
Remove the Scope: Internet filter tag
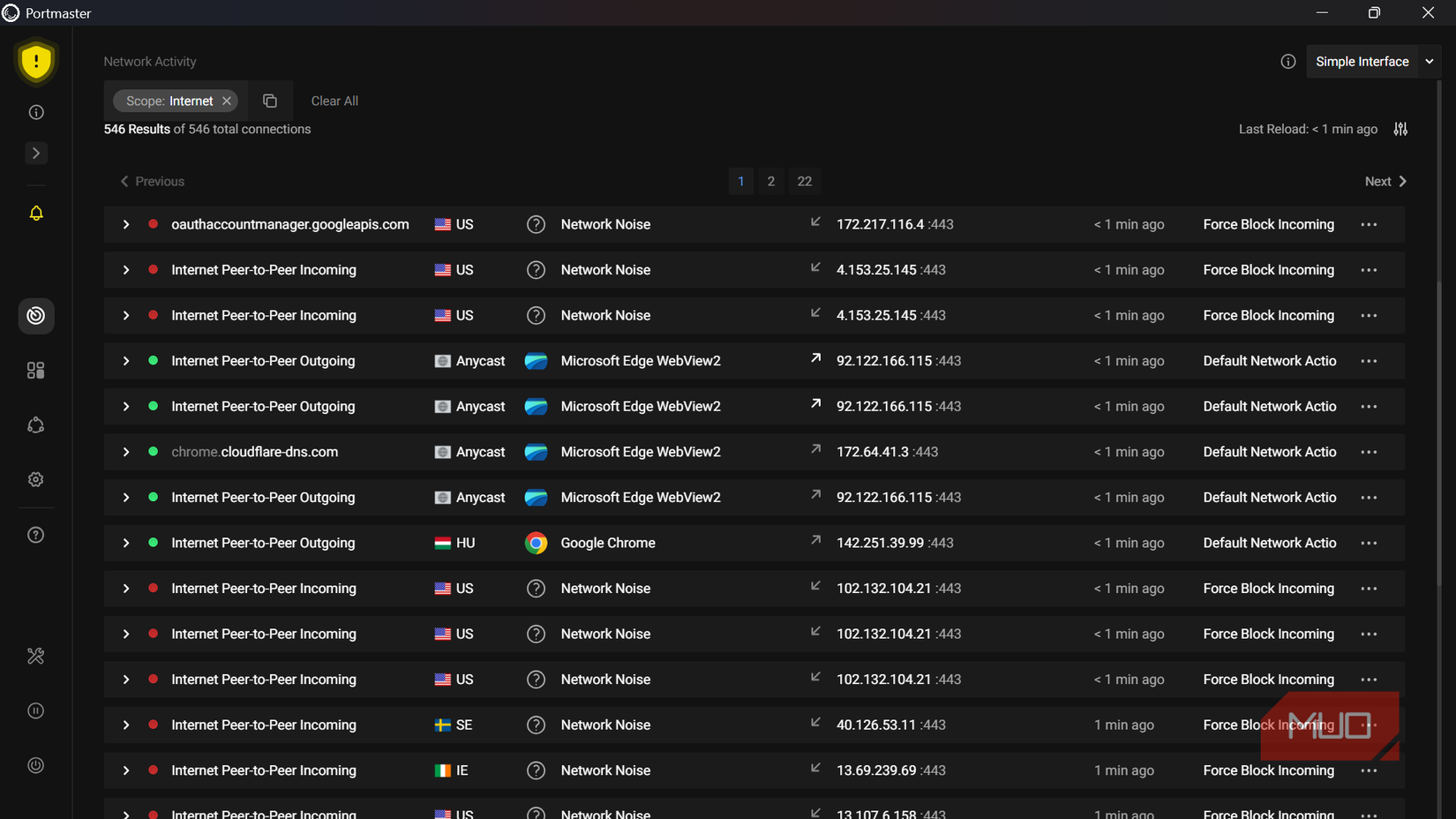(227, 101)
